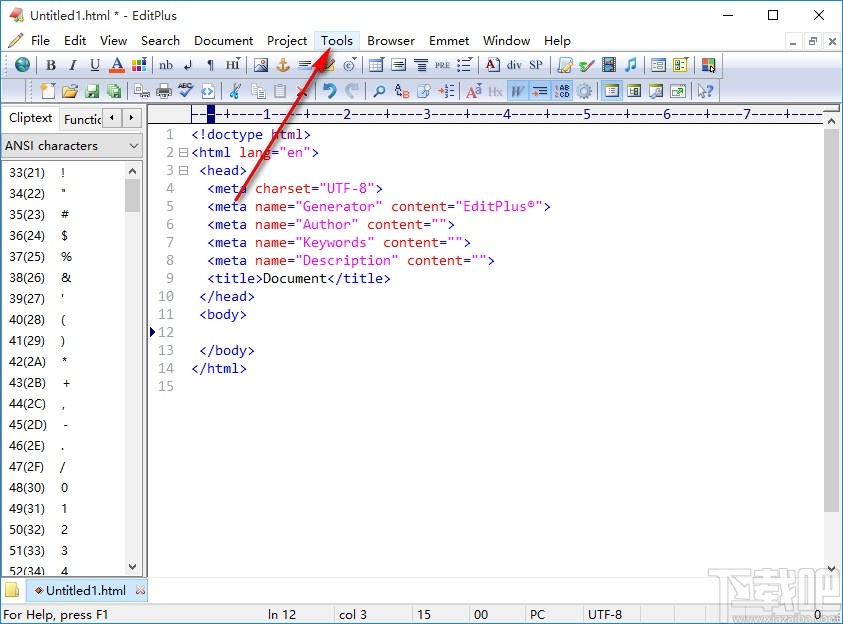Image resolution: width=843 pixels, height=624 pixels.
Task: Open file with folder icon
Action: (70, 91)
